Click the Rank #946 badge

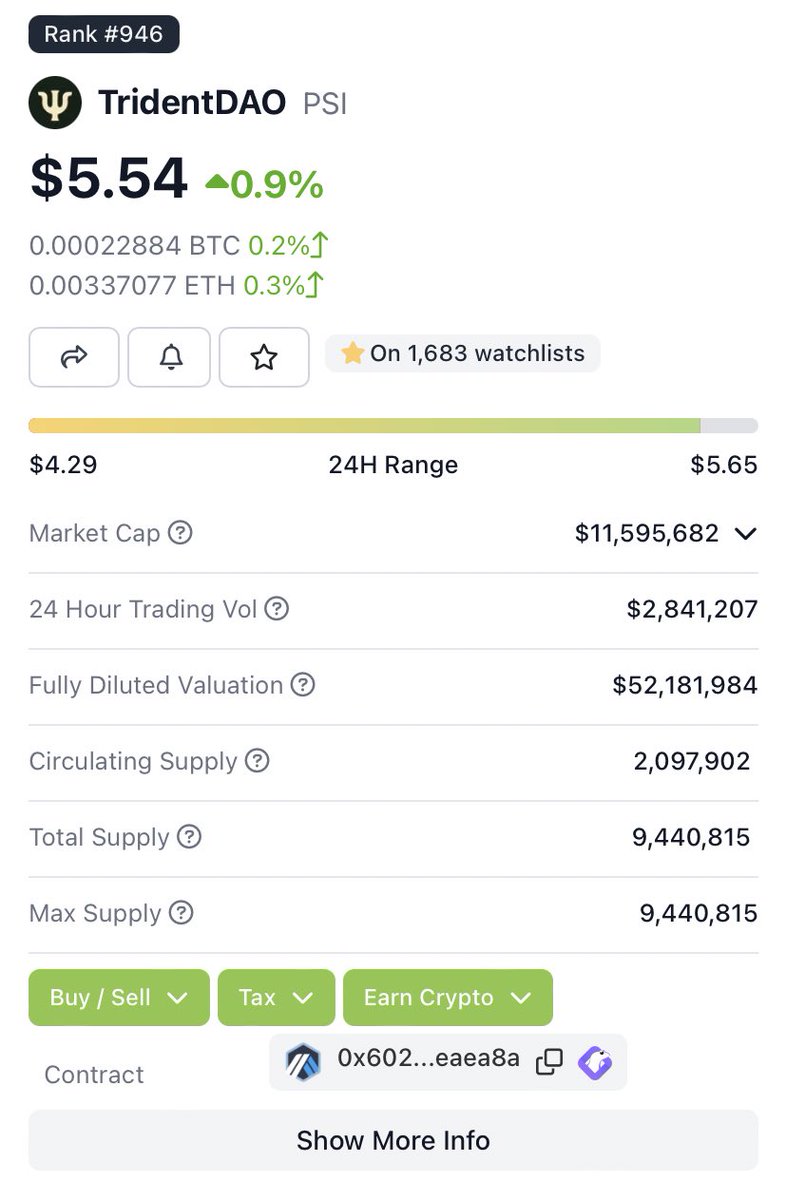click(104, 35)
